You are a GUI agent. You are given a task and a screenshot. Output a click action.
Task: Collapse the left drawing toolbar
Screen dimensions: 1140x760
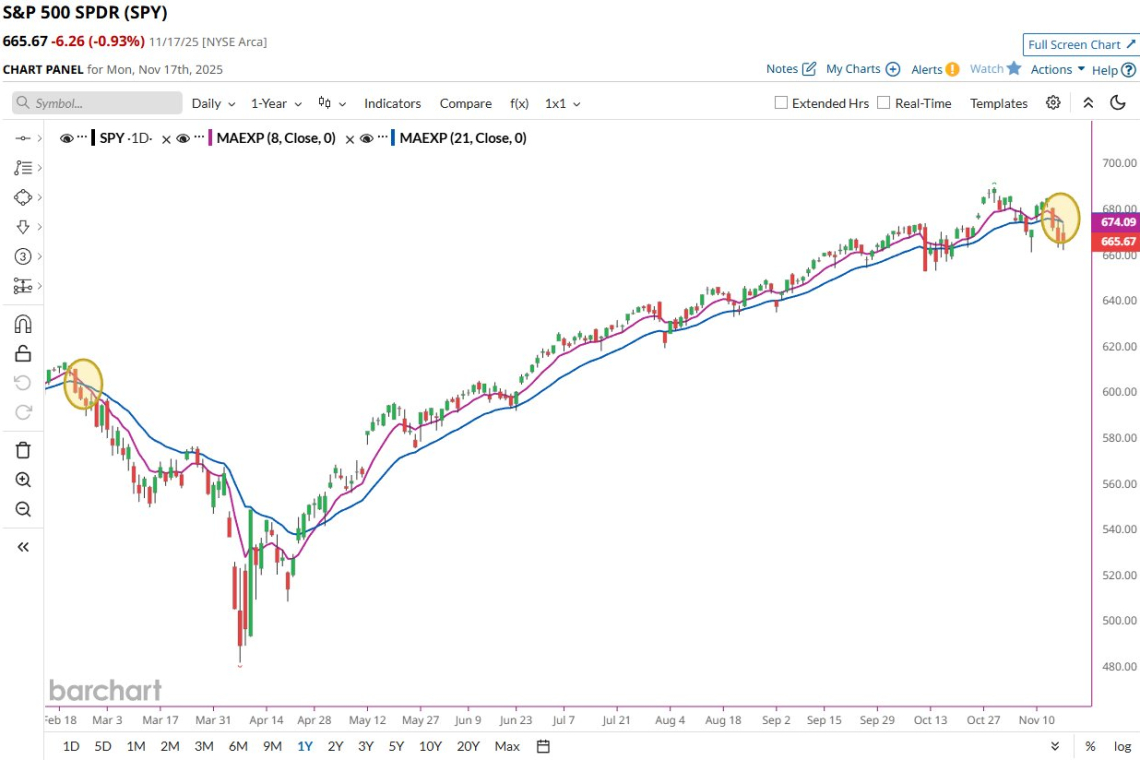click(23, 547)
